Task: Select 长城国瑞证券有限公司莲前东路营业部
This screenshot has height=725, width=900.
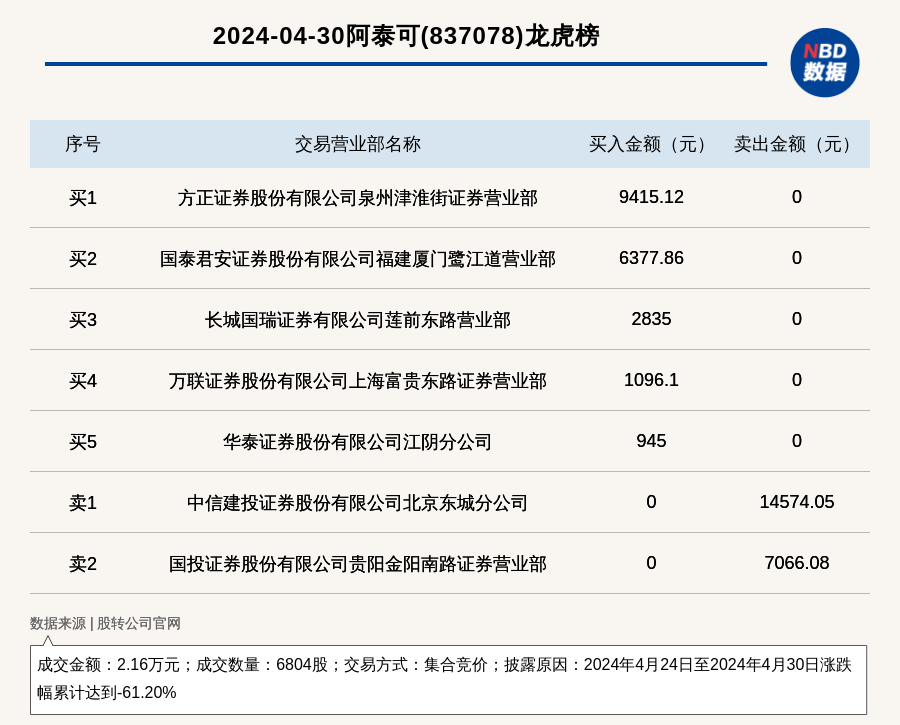Action: coord(358,320)
